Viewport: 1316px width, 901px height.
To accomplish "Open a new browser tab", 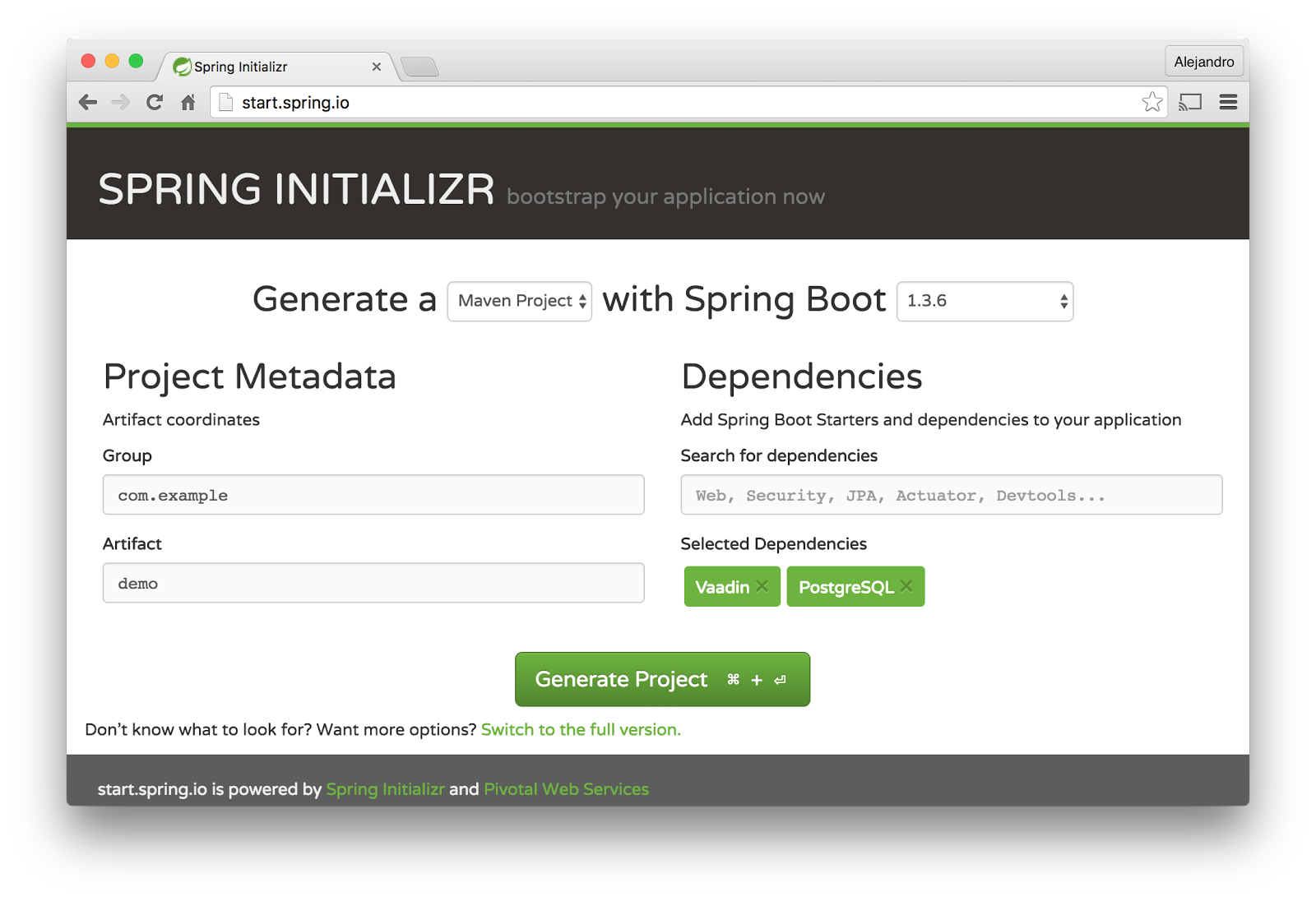I will [420, 67].
